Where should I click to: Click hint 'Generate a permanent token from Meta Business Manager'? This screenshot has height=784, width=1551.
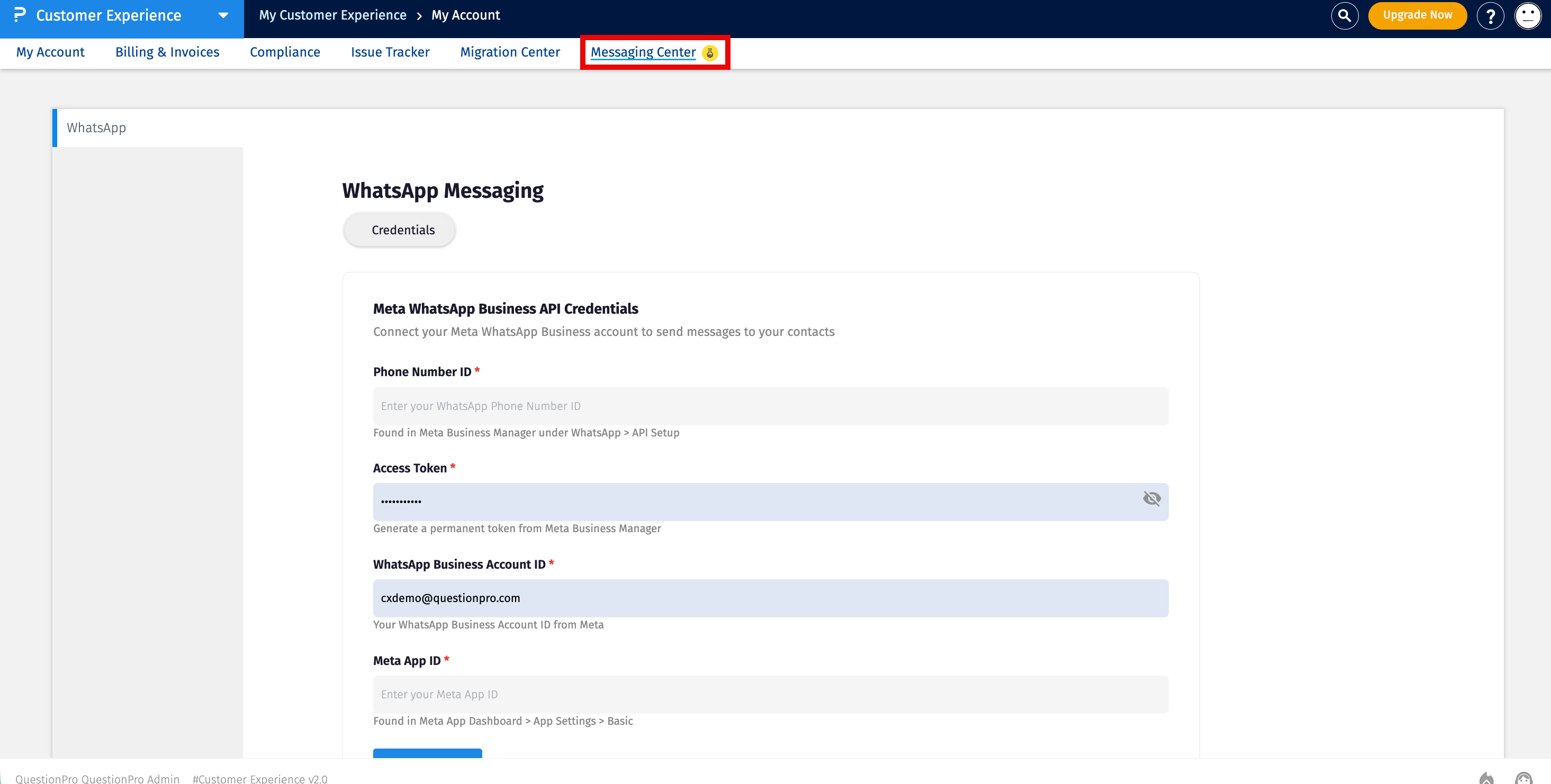pos(517,528)
